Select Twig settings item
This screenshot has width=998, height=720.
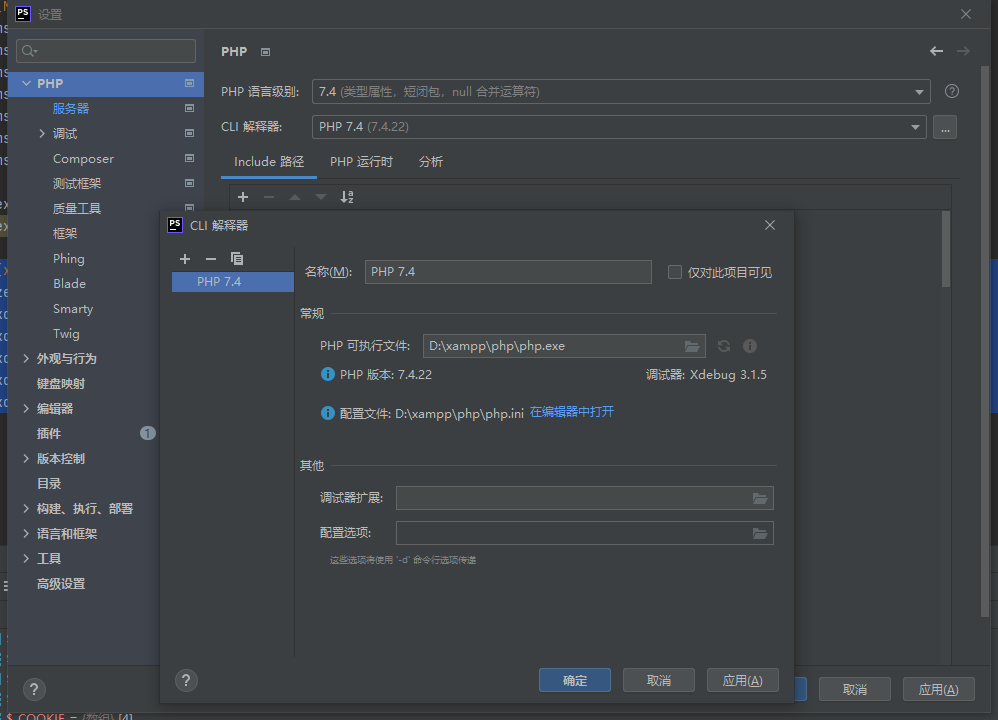click(66, 334)
